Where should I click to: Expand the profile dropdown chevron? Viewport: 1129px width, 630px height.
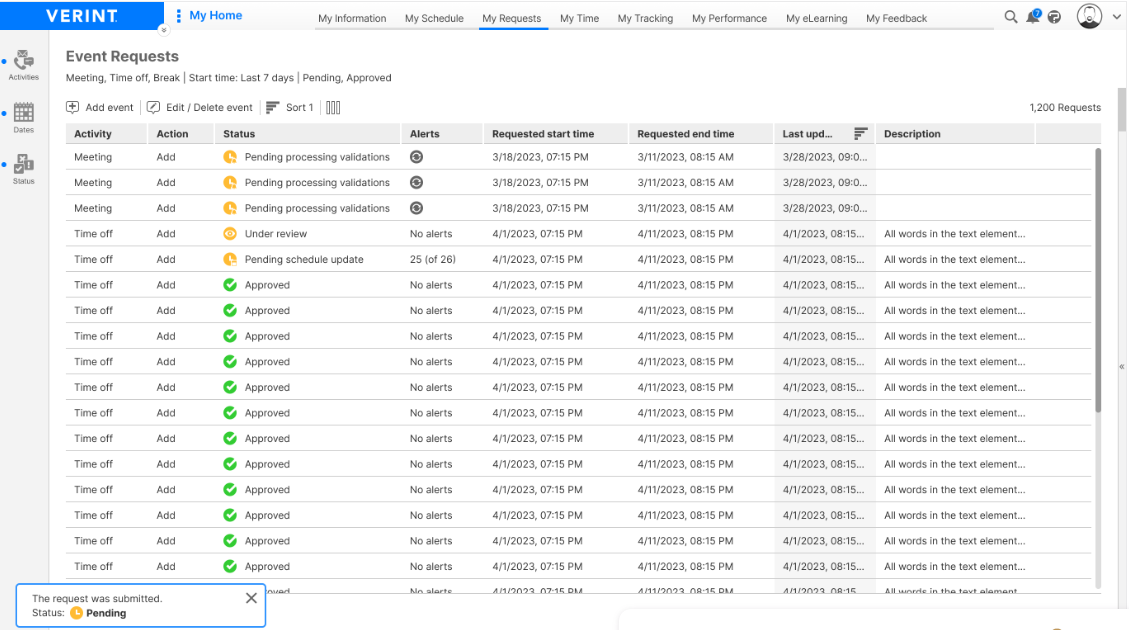(1116, 16)
